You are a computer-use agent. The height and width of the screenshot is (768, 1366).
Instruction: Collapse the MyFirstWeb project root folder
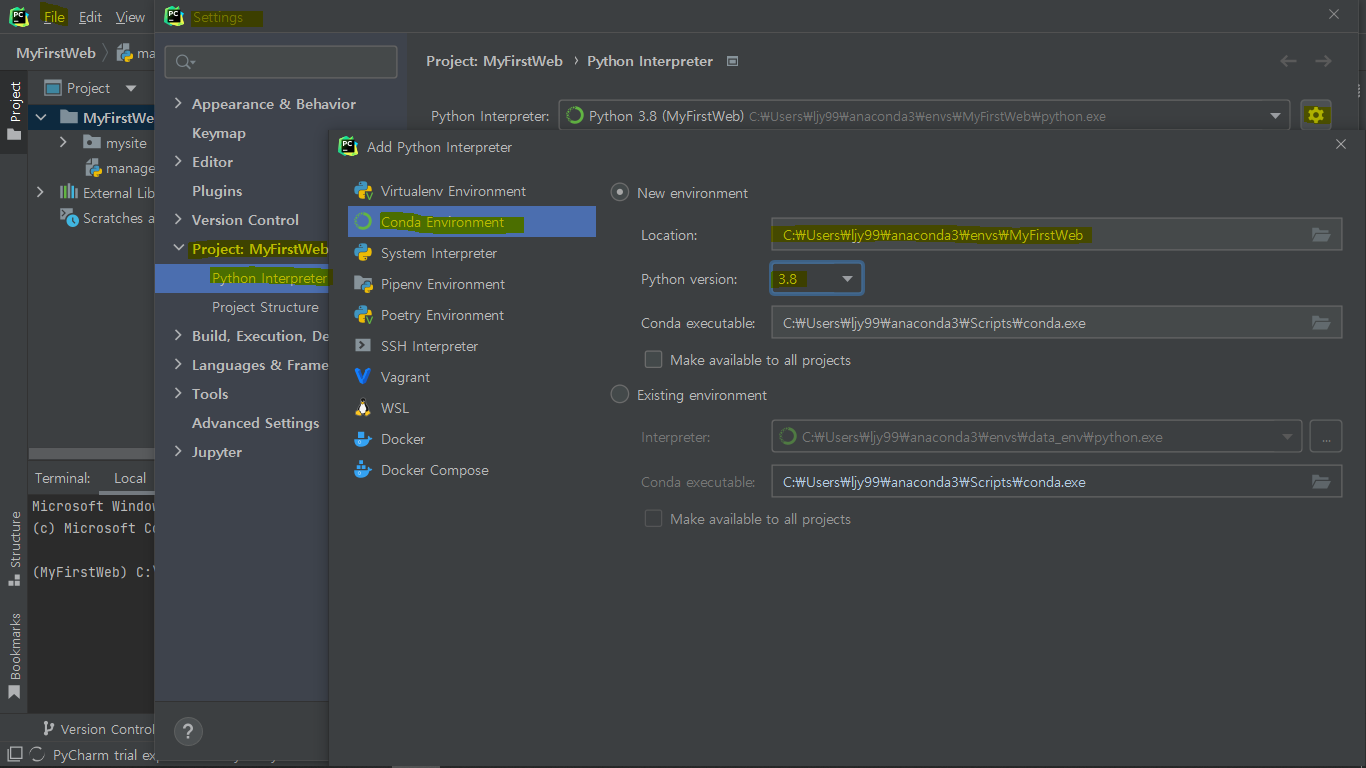(x=41, y=118)
